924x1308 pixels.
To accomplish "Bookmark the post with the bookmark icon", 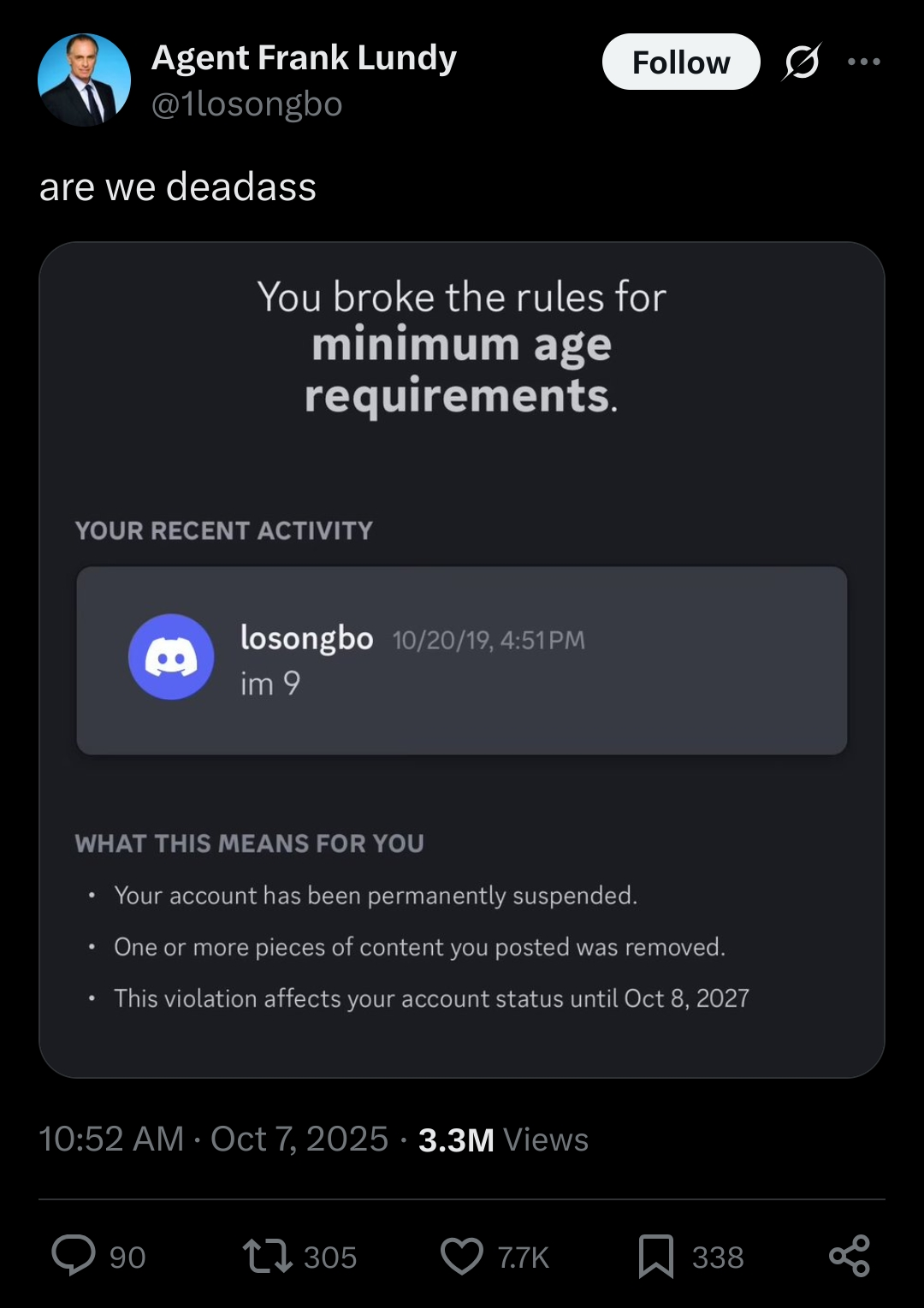I will [656, 1256].
